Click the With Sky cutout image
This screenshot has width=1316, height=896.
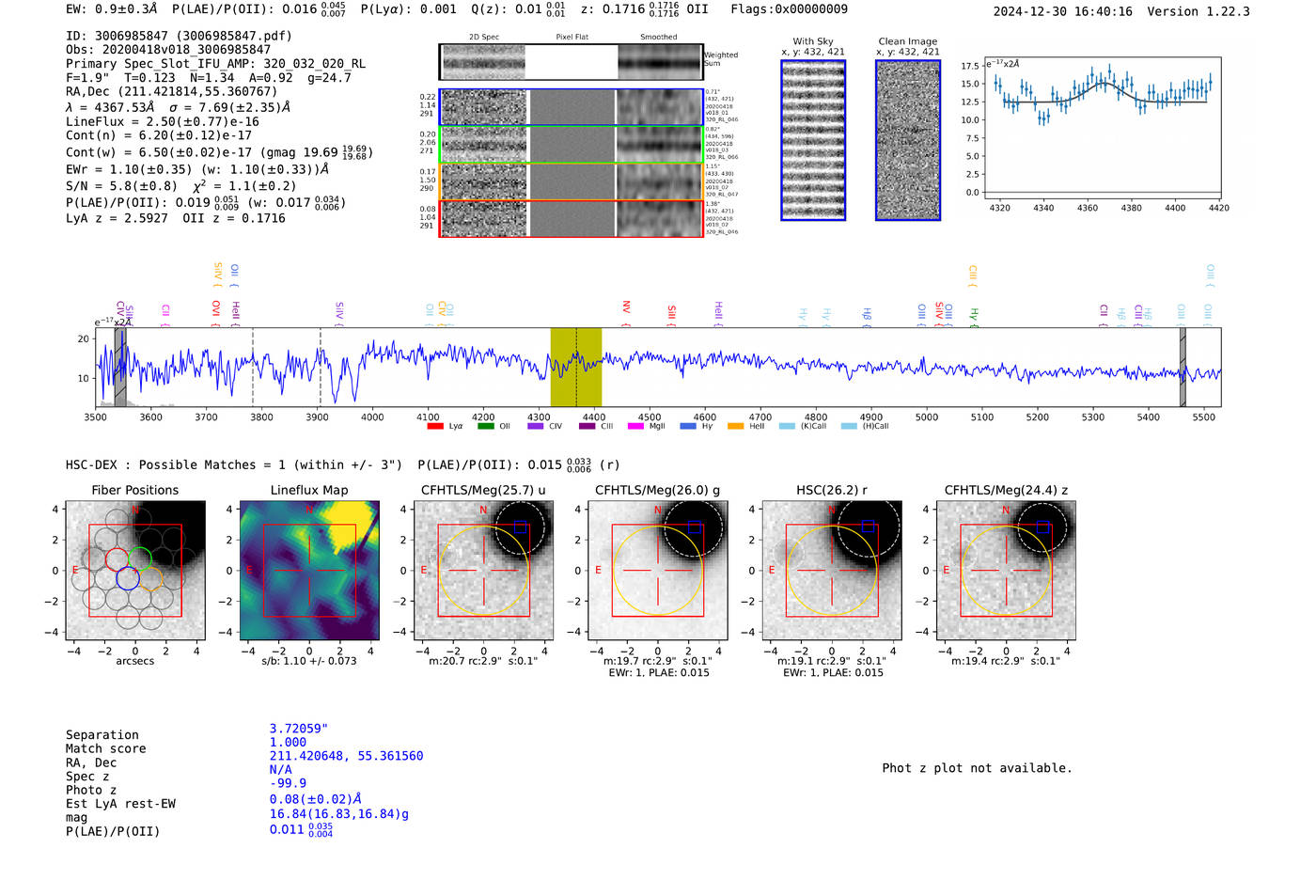click(x=813, y=140)
